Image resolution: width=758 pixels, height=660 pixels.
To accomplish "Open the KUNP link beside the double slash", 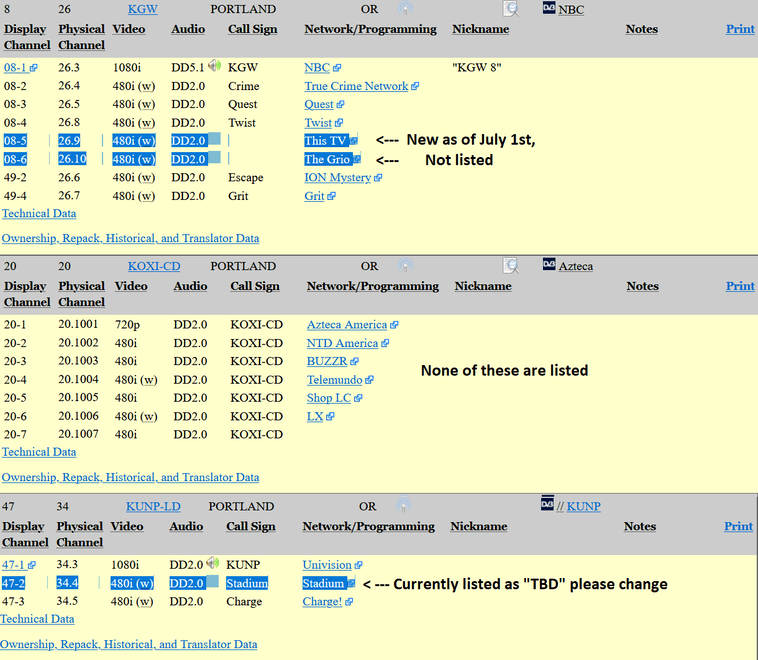I will pos(583,506).
